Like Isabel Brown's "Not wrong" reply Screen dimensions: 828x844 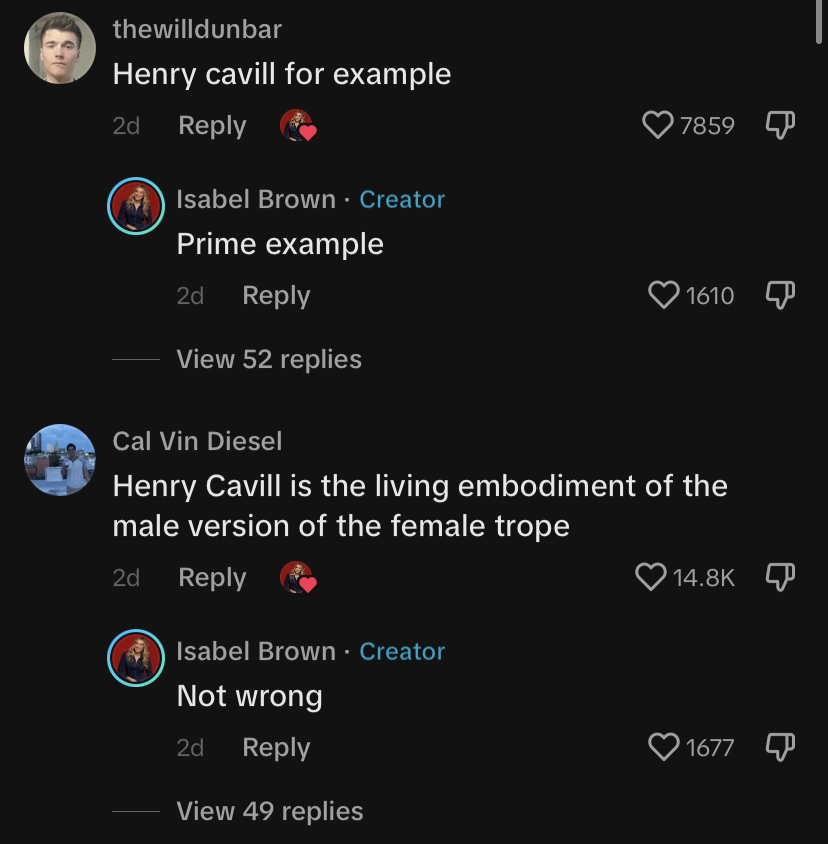point(663,747)
